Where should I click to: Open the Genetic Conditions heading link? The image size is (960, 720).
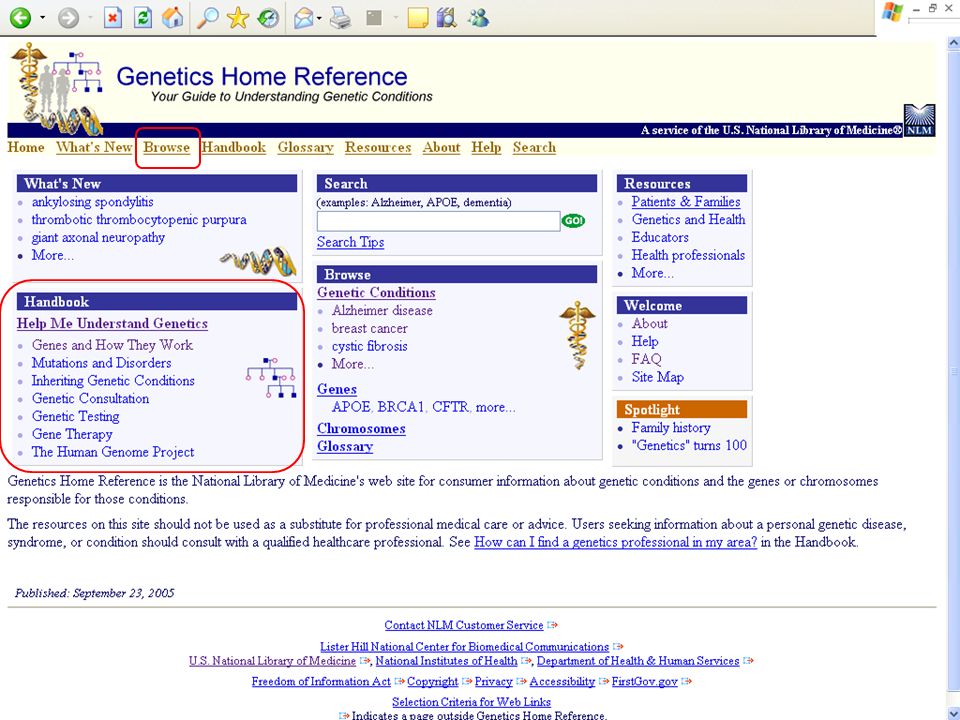376,293
